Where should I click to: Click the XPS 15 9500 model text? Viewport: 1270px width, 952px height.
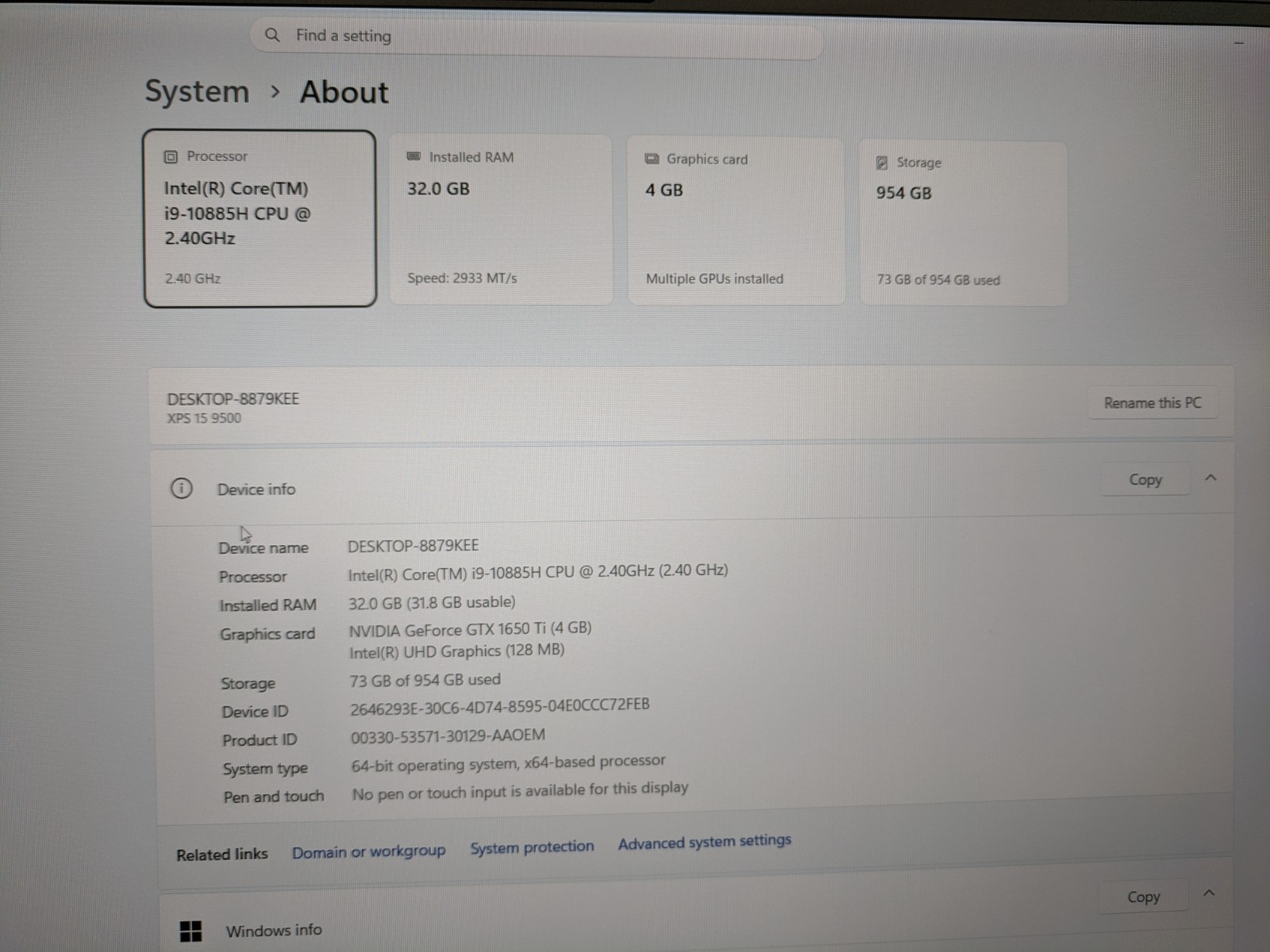point(204,418)
